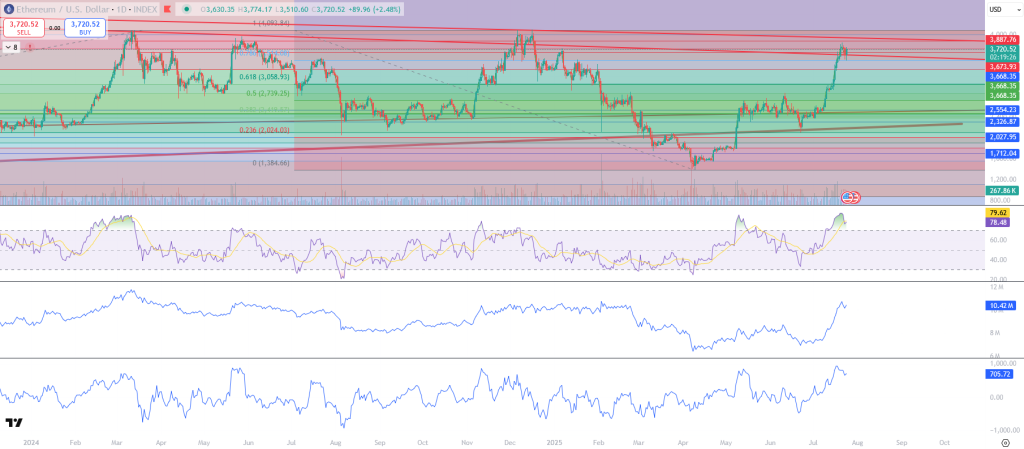
Task: Click the 0.00 spread value between Sell and Buy
Action: click(x=54, y=28)
